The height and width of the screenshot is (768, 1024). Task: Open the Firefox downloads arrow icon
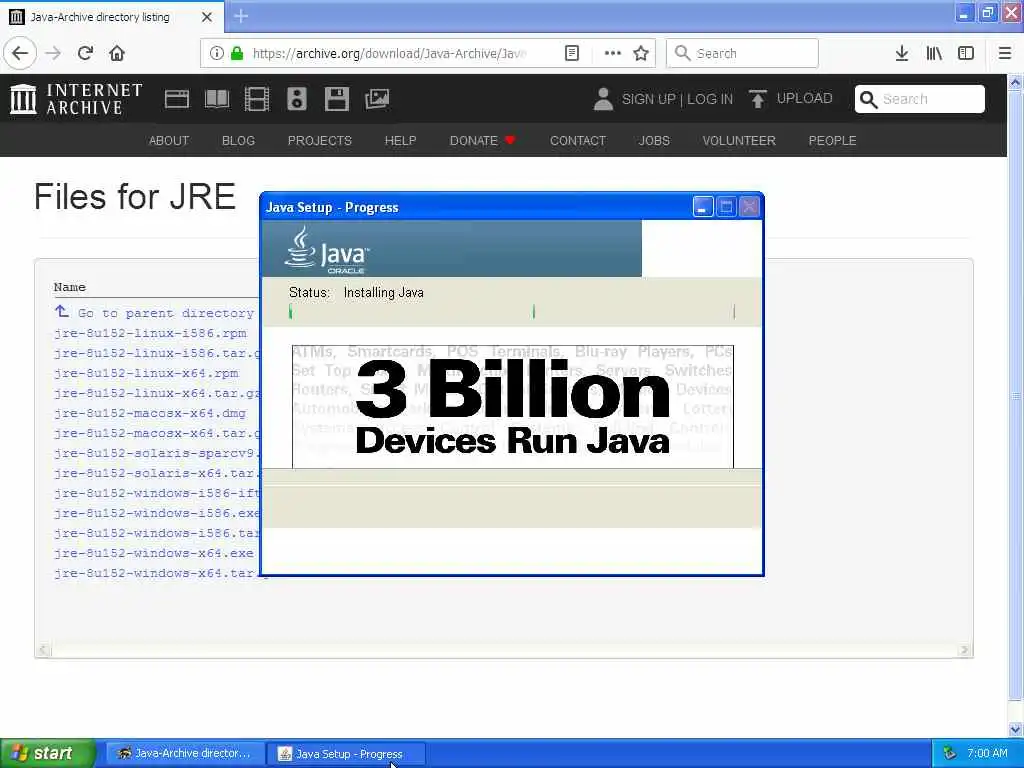coord(902,53)
